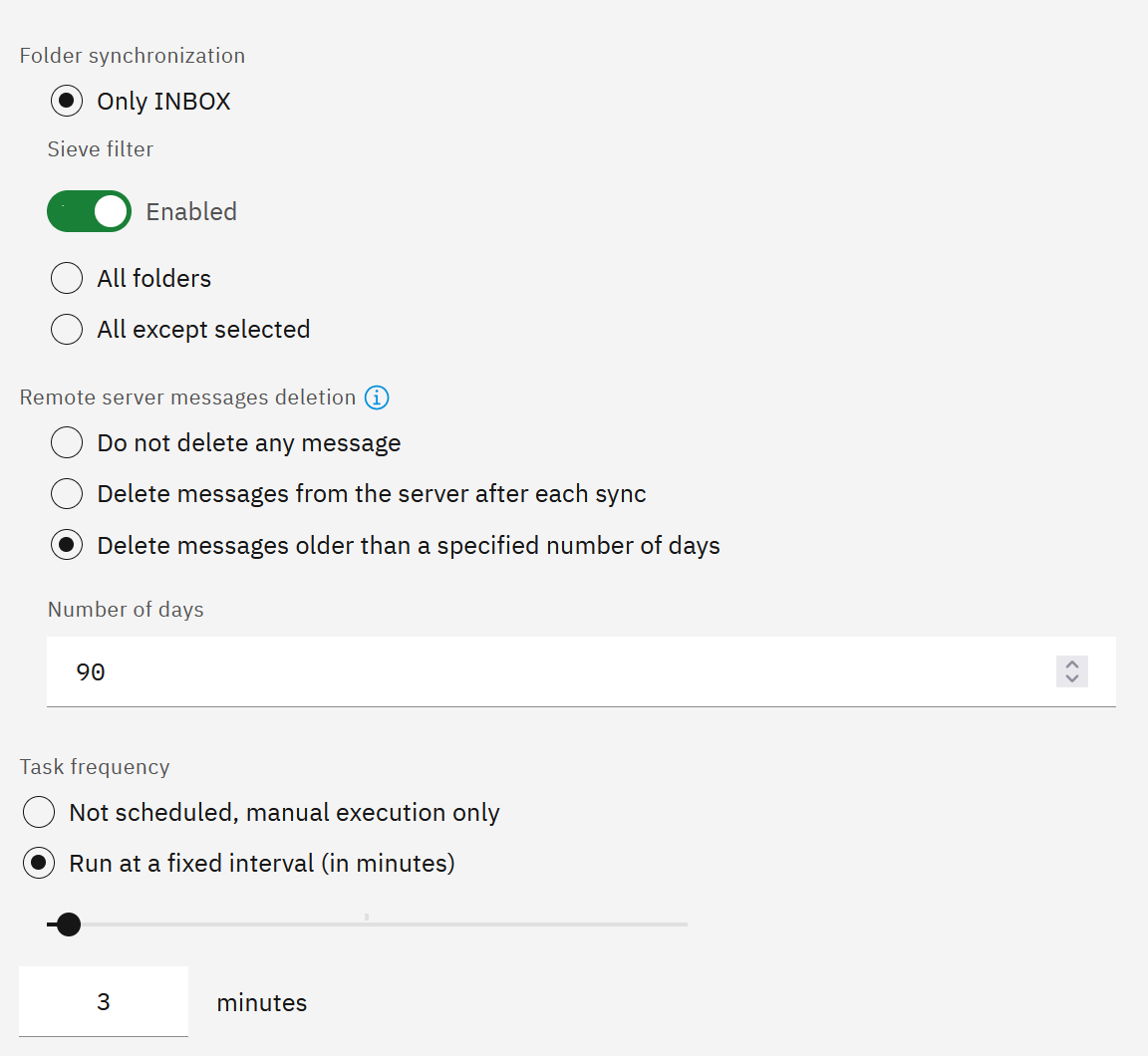Select Delete messages older than a specified number of days
Viewport: 1148px width, 1056px height.
67,545
